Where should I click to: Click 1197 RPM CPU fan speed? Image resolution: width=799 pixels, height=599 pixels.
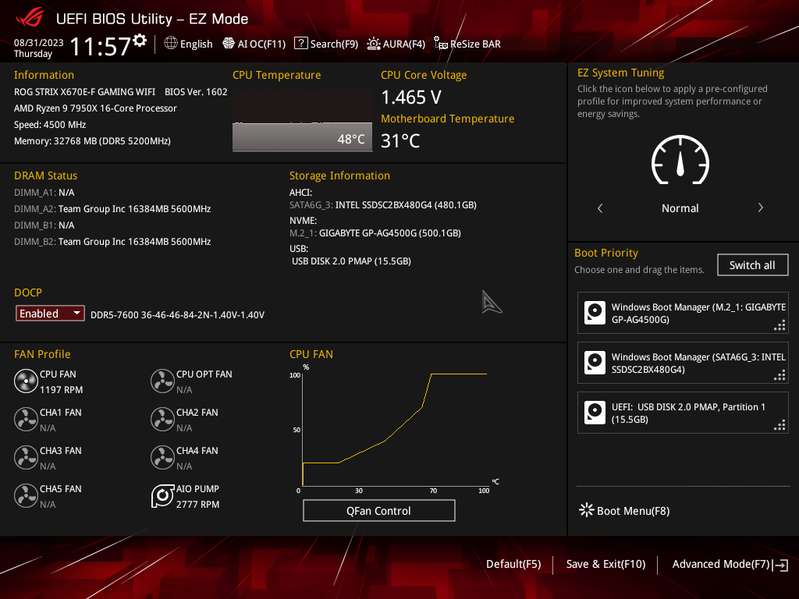pyautogui.click(x=61, y=390)
